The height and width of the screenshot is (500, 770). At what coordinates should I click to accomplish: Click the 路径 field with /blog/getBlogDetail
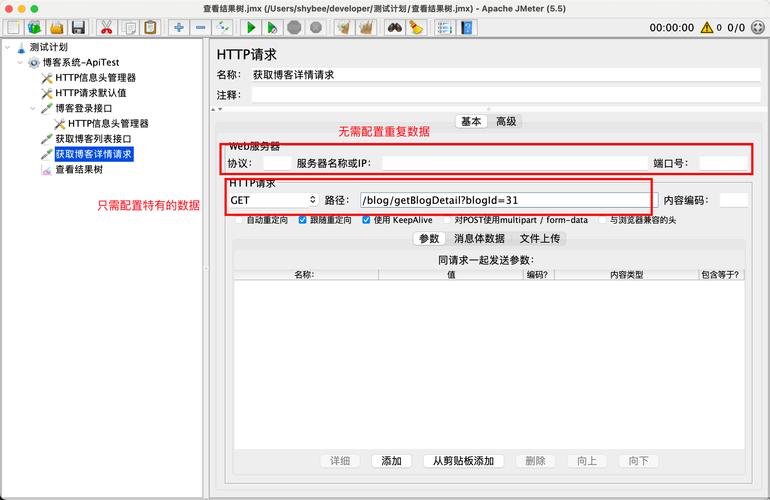point(509,200)
